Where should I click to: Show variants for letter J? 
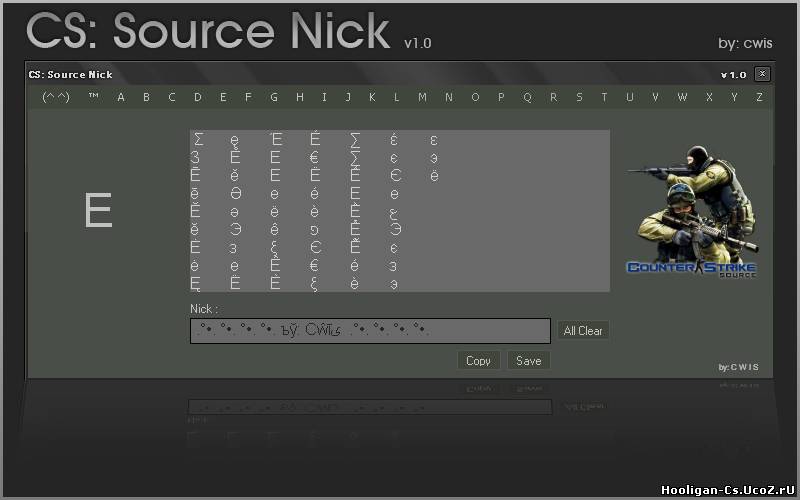348,97
